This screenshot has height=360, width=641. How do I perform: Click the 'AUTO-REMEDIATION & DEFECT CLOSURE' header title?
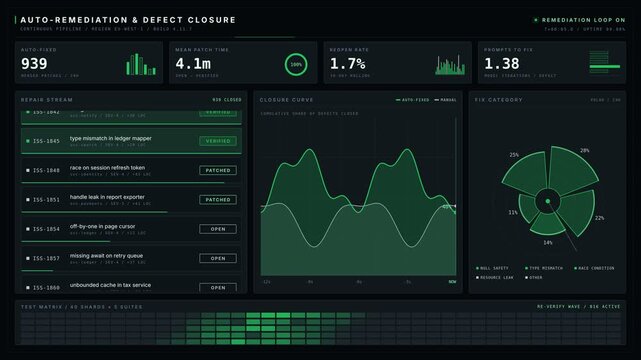tap(128, 20)
